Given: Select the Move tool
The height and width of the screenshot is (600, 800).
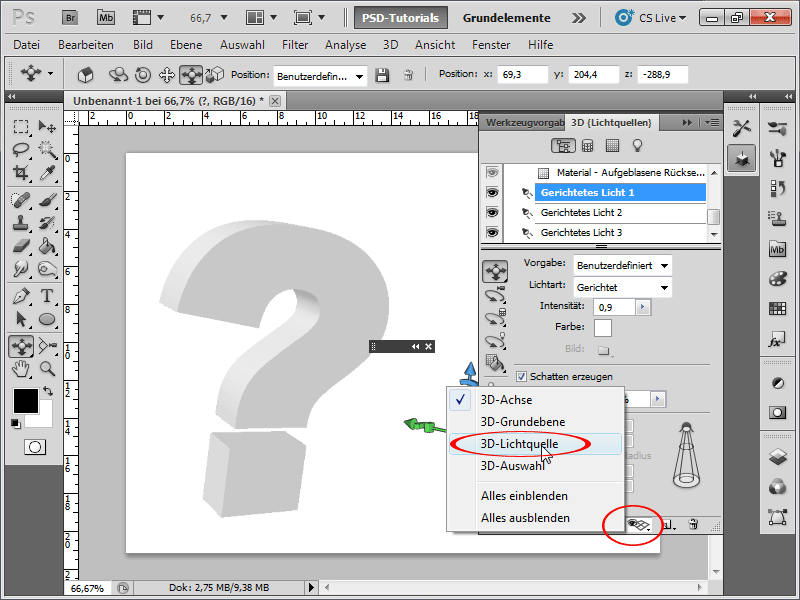Looking at the screenshot, I should [47, 126].
